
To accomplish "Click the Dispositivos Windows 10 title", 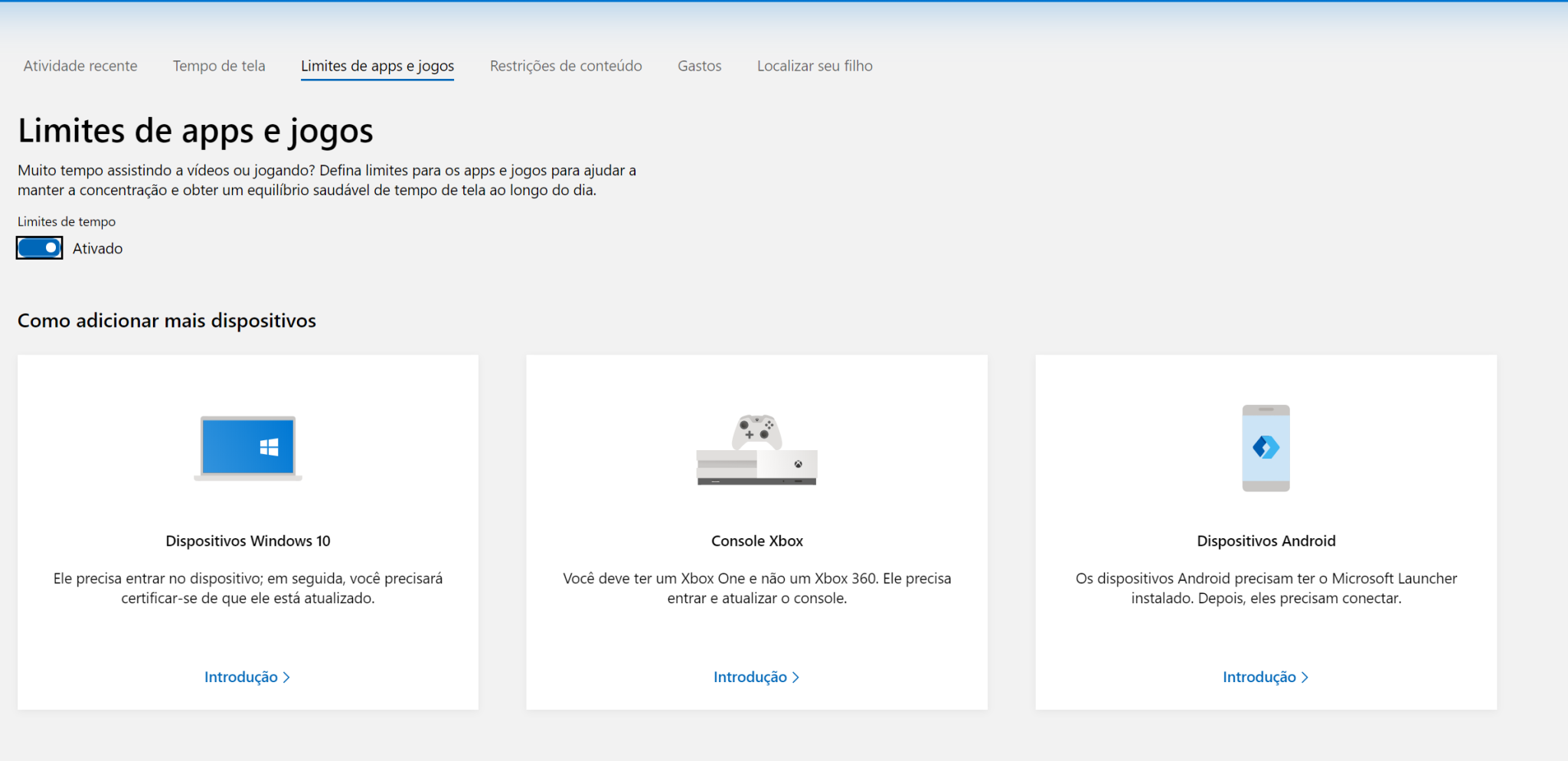I will pyautogui.click(x=248, y=541).
